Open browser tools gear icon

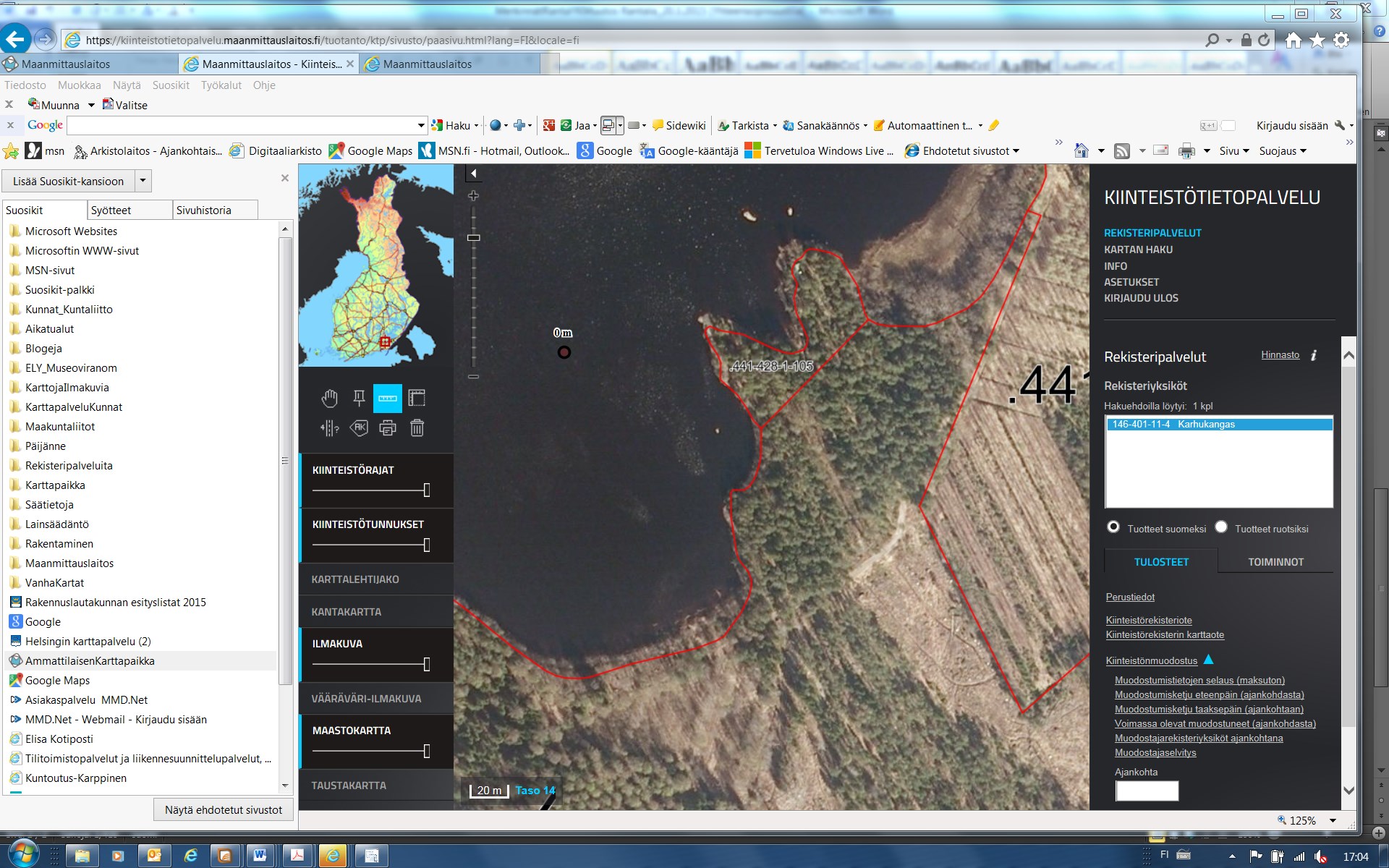click(x=1341, y=41)
